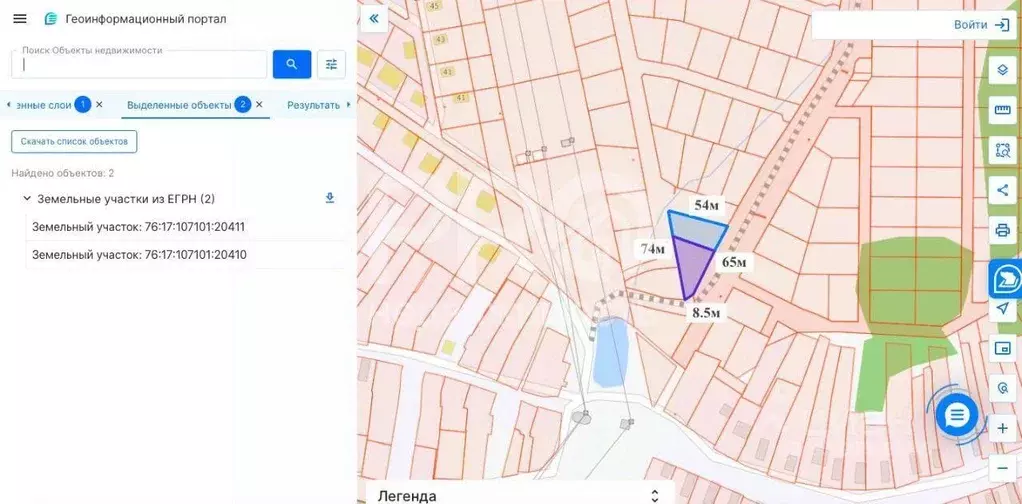
Task: Go to my location
Action: (x=1002, y=310)
